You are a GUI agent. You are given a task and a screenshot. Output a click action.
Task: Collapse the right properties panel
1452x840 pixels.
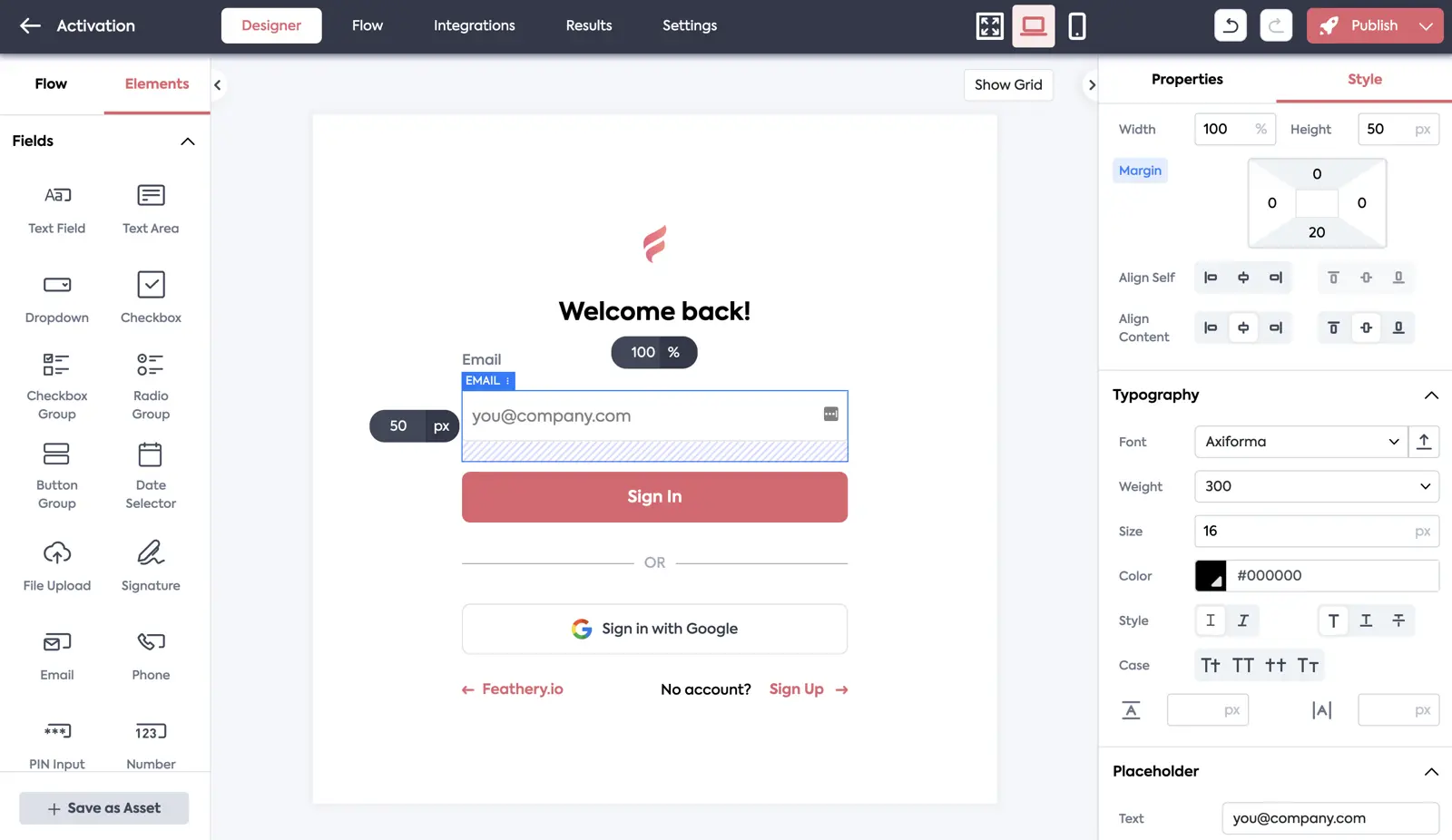click(x=1091, y=85)
